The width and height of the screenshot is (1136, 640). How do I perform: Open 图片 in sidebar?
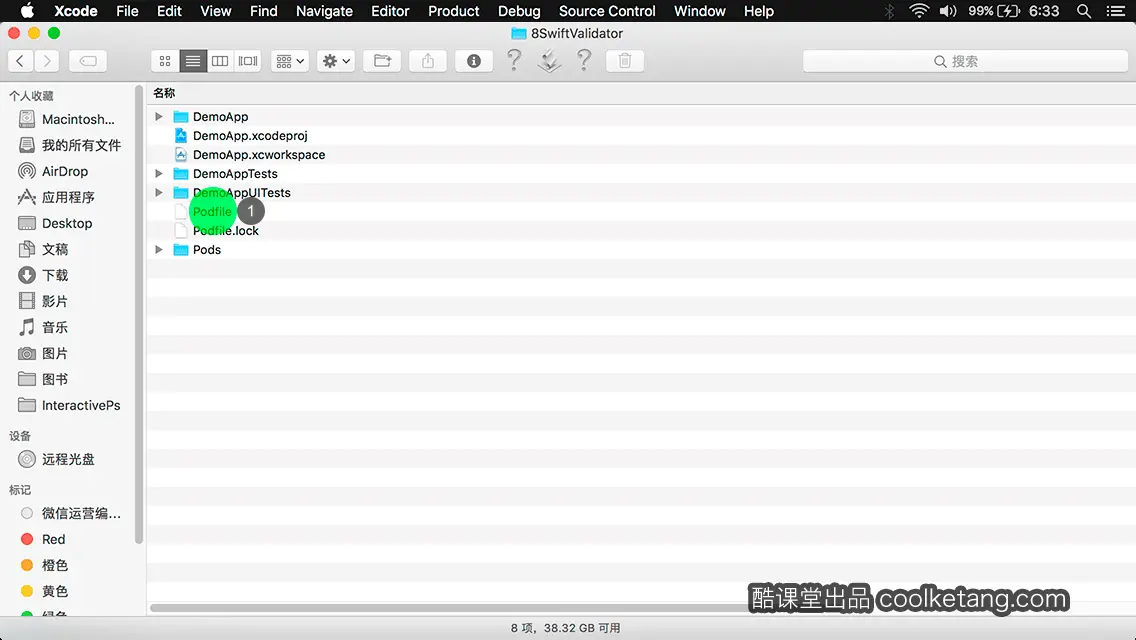click(x=43, y=353)
